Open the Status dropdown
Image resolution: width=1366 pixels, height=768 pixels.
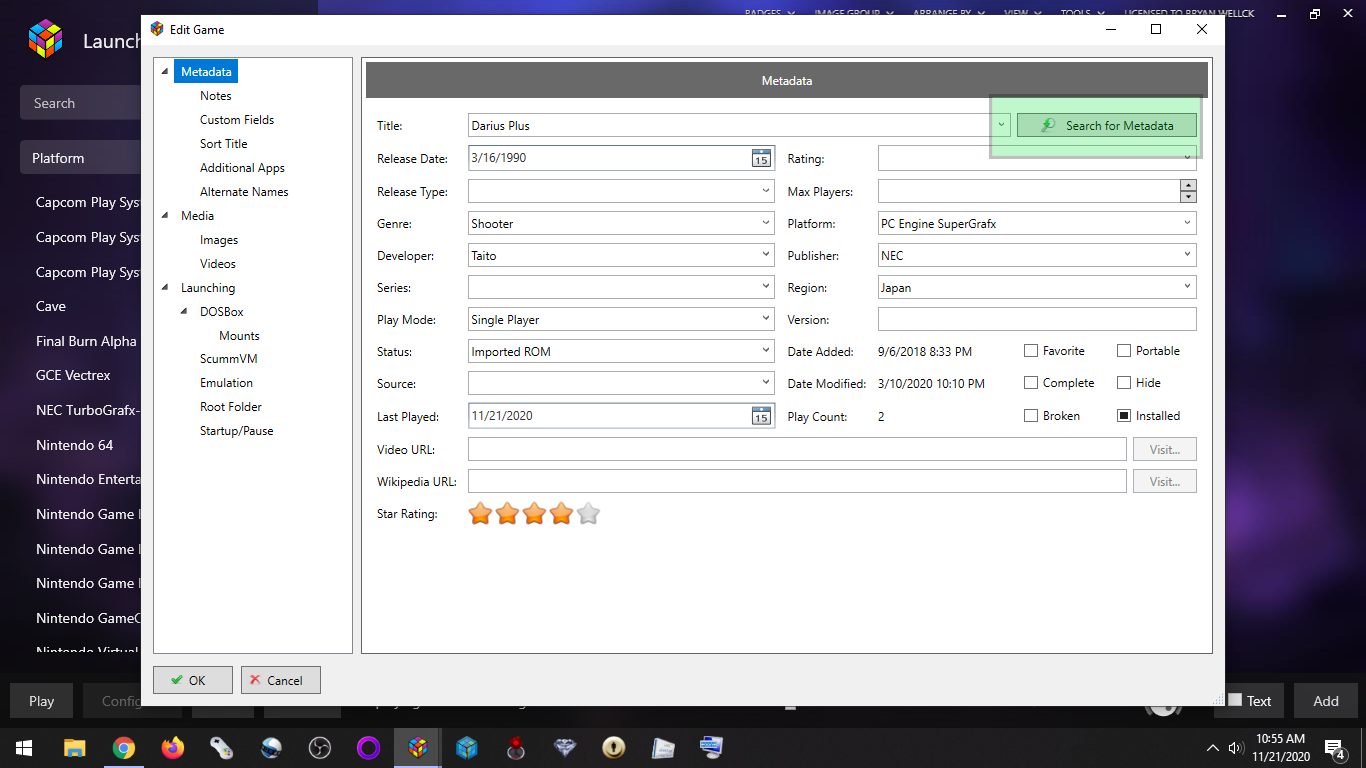point(766,351)
